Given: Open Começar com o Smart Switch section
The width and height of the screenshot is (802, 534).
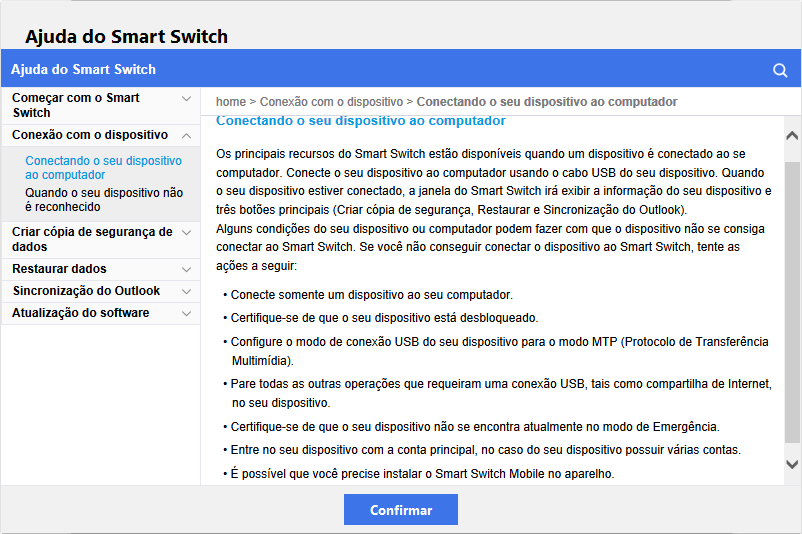Looking at the screenshot, I should 76,105.
